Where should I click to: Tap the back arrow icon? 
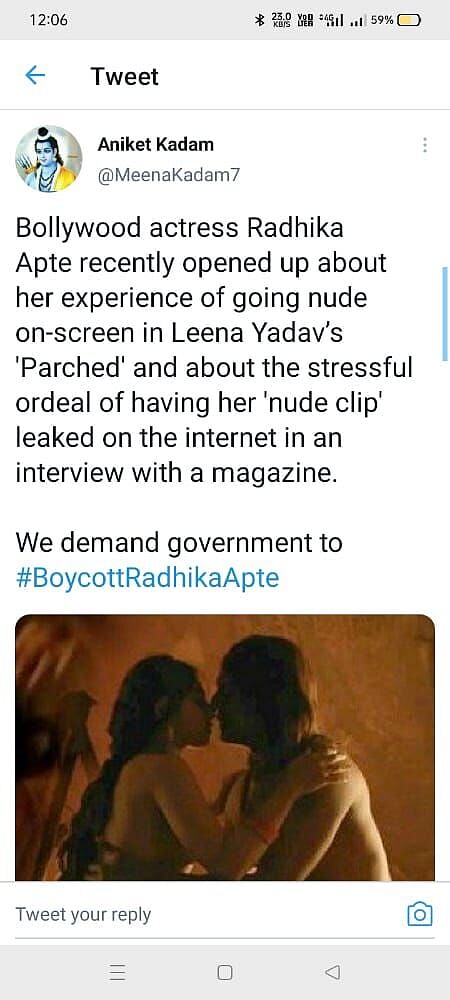34,76
